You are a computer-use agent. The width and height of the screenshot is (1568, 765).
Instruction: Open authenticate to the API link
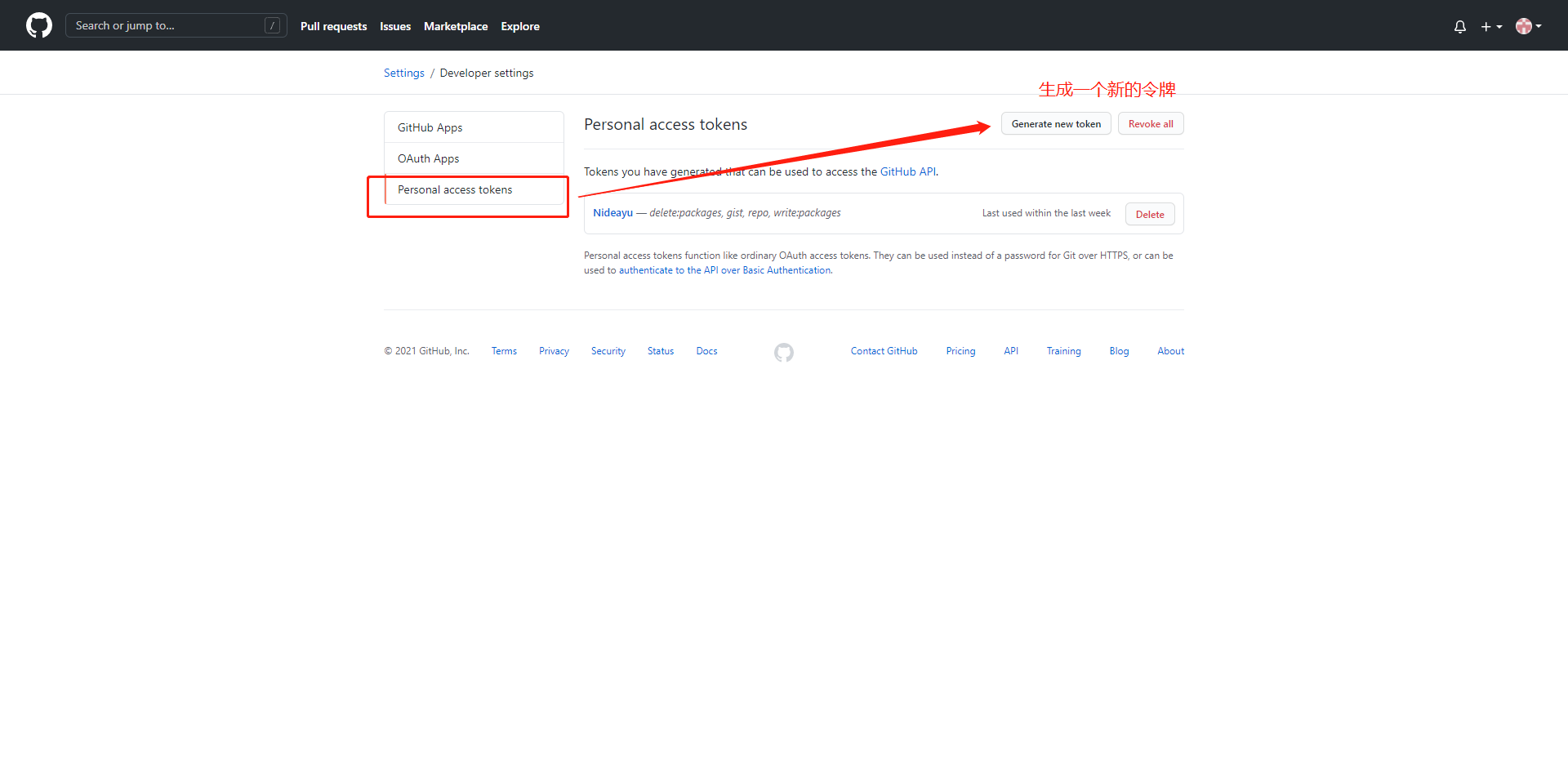coord(725,270)
